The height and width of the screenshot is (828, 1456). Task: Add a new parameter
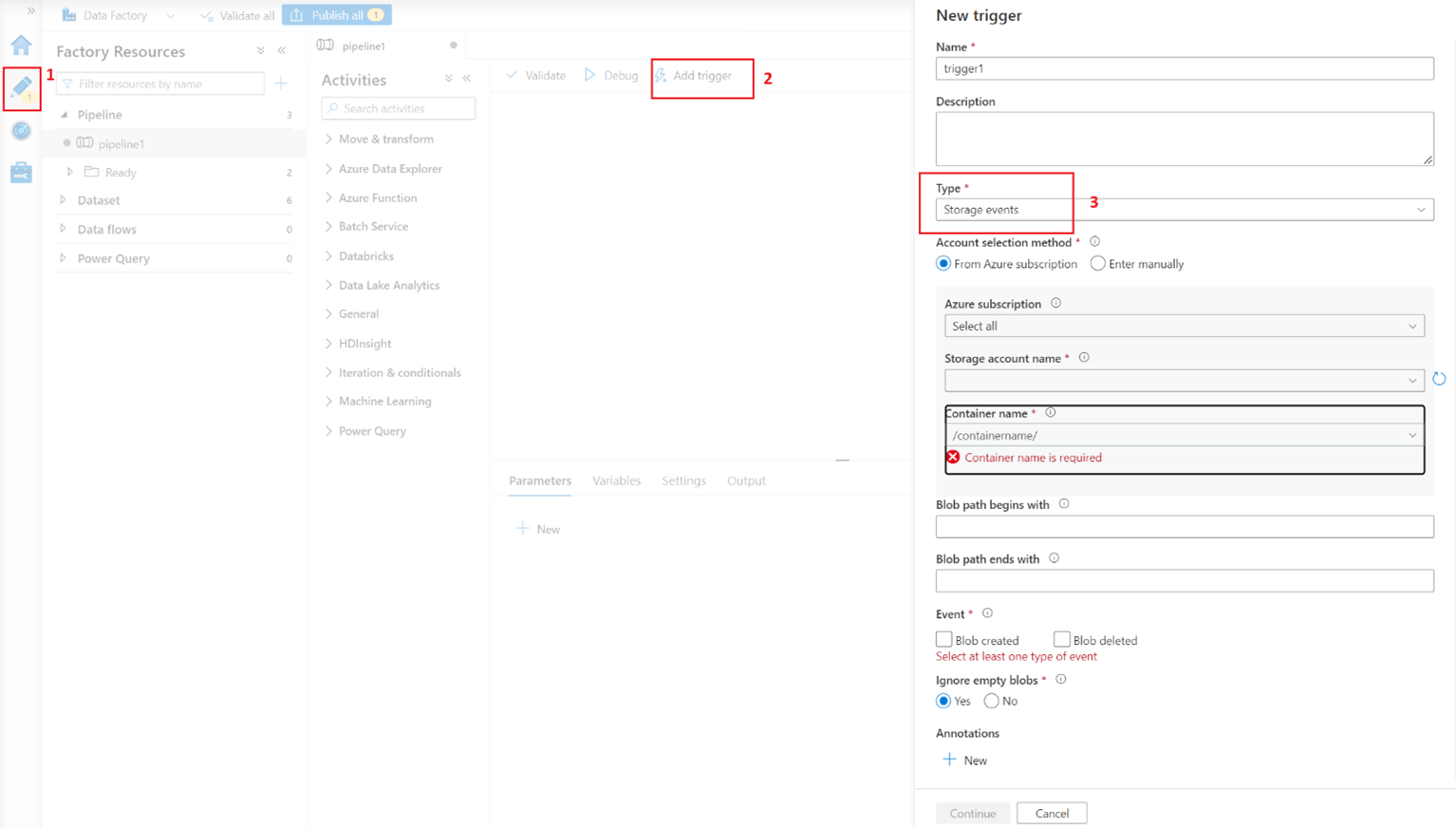coord(537,529)
